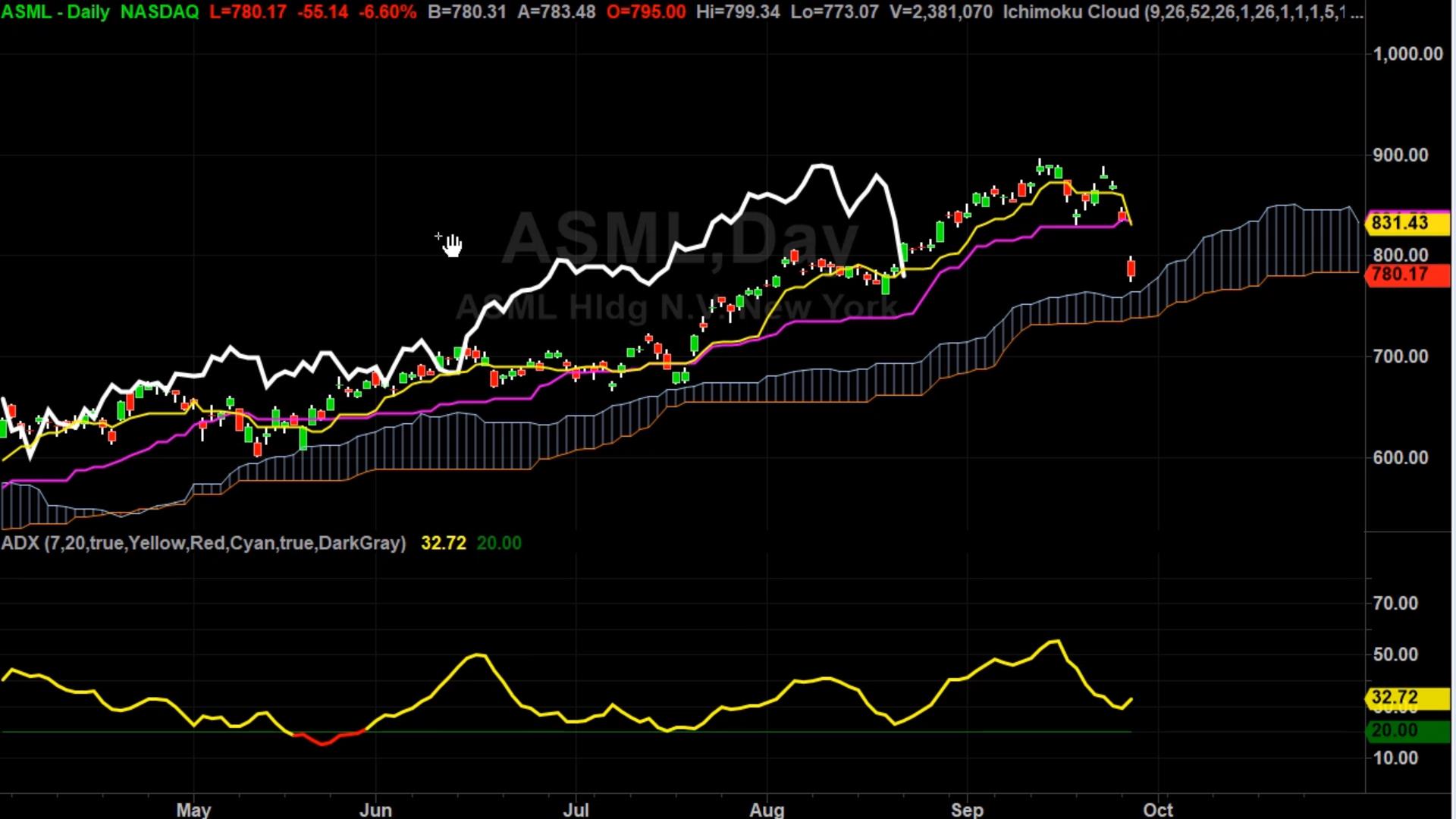Click the 900.00 price axis label
The height and width of the screenshot is (819, 1456).
tap(1401, 155)
